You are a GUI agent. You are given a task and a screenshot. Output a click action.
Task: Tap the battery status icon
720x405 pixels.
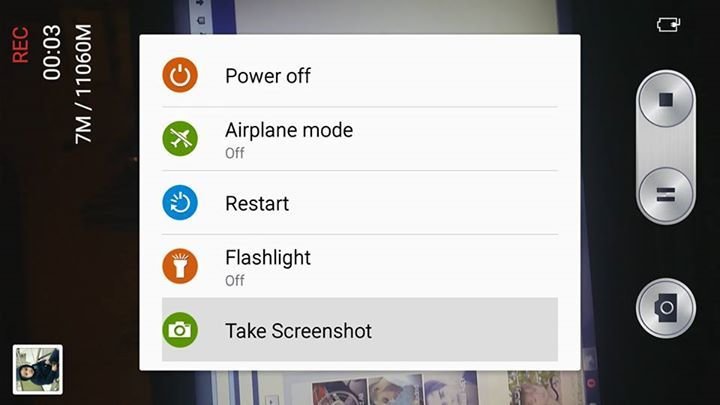coord(668,24)
